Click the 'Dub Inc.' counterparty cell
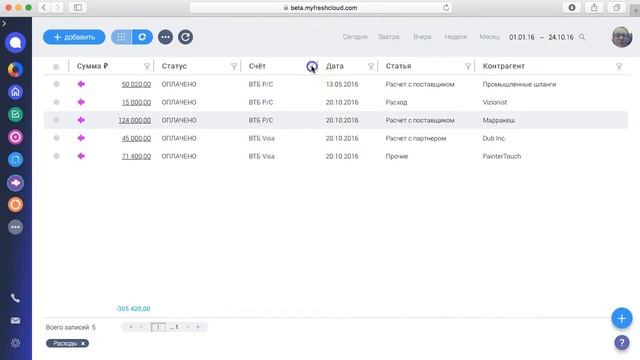Viewport: 640px width, 360px height. (x=494, y=138)
